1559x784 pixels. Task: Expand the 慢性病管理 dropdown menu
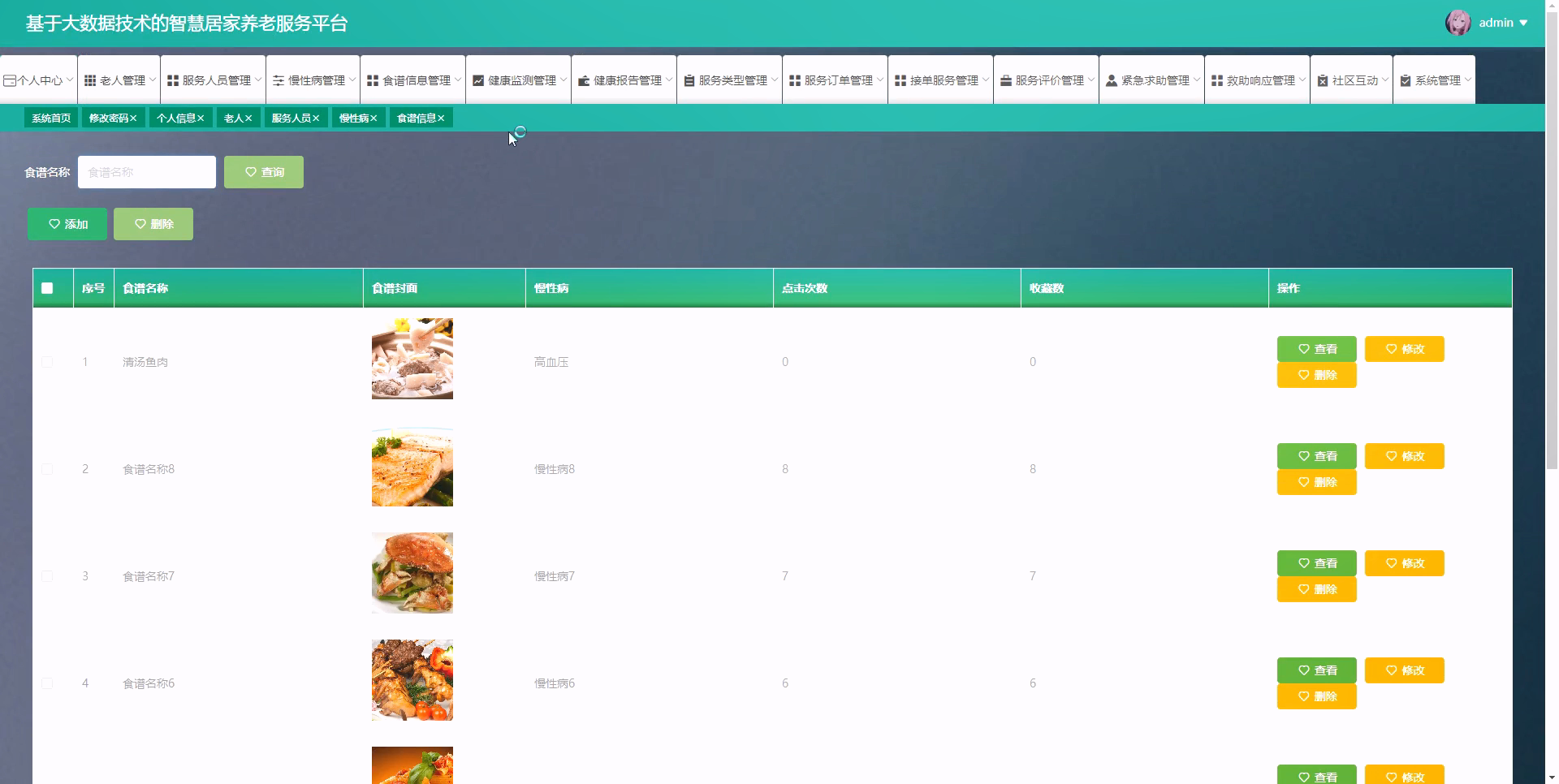[352, 80]
